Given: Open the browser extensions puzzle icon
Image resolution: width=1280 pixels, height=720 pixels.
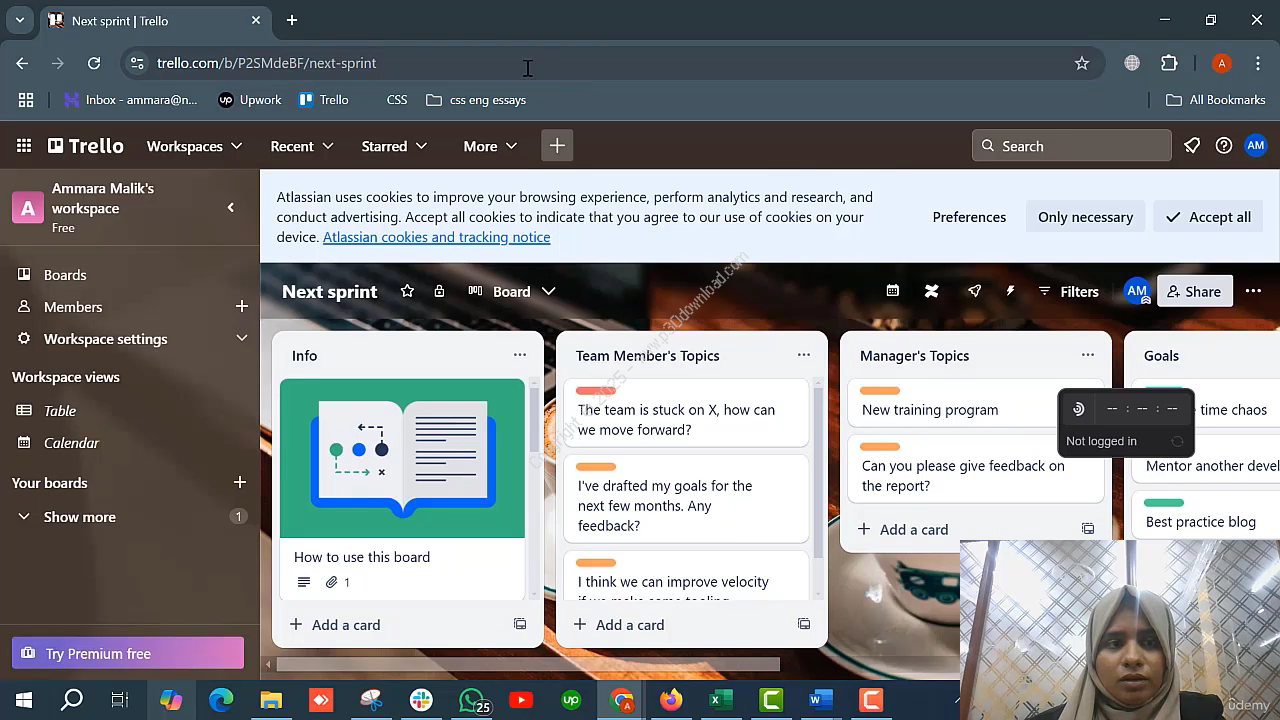Looking at the screenshot, I should (1169, 63).
